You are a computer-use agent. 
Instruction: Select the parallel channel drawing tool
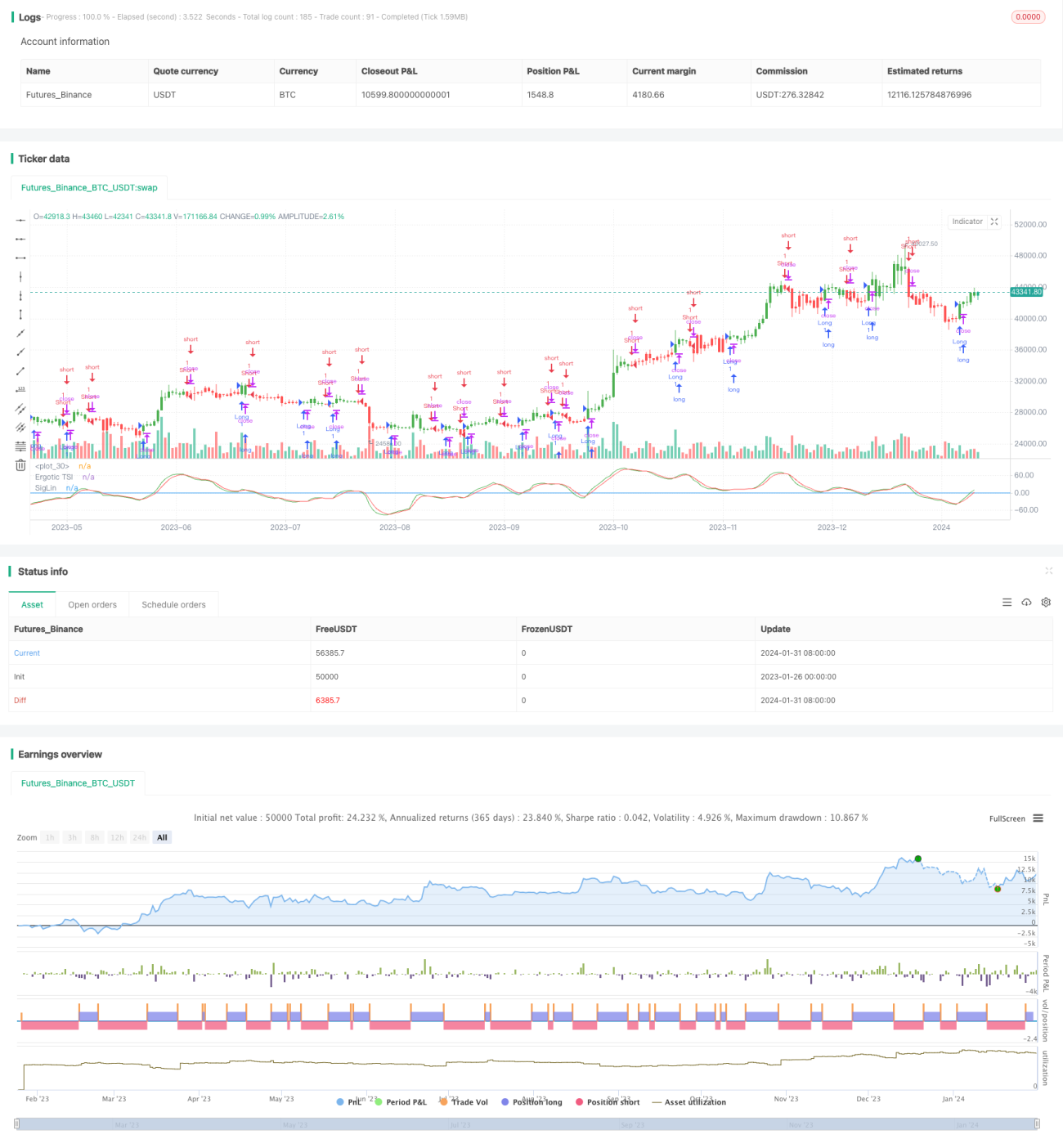pos(20,409)
